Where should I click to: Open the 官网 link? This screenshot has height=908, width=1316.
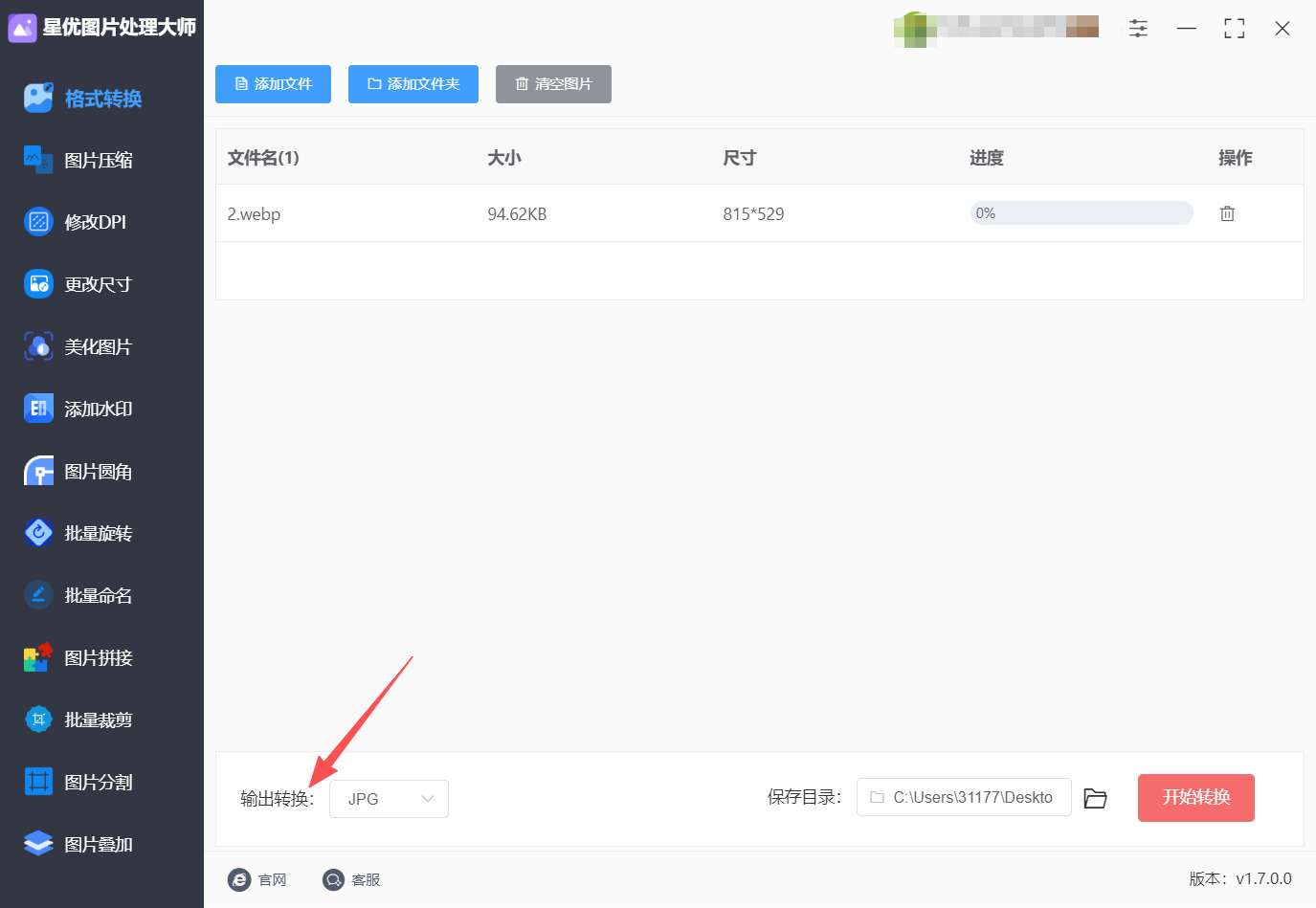[x=272, y=879]
